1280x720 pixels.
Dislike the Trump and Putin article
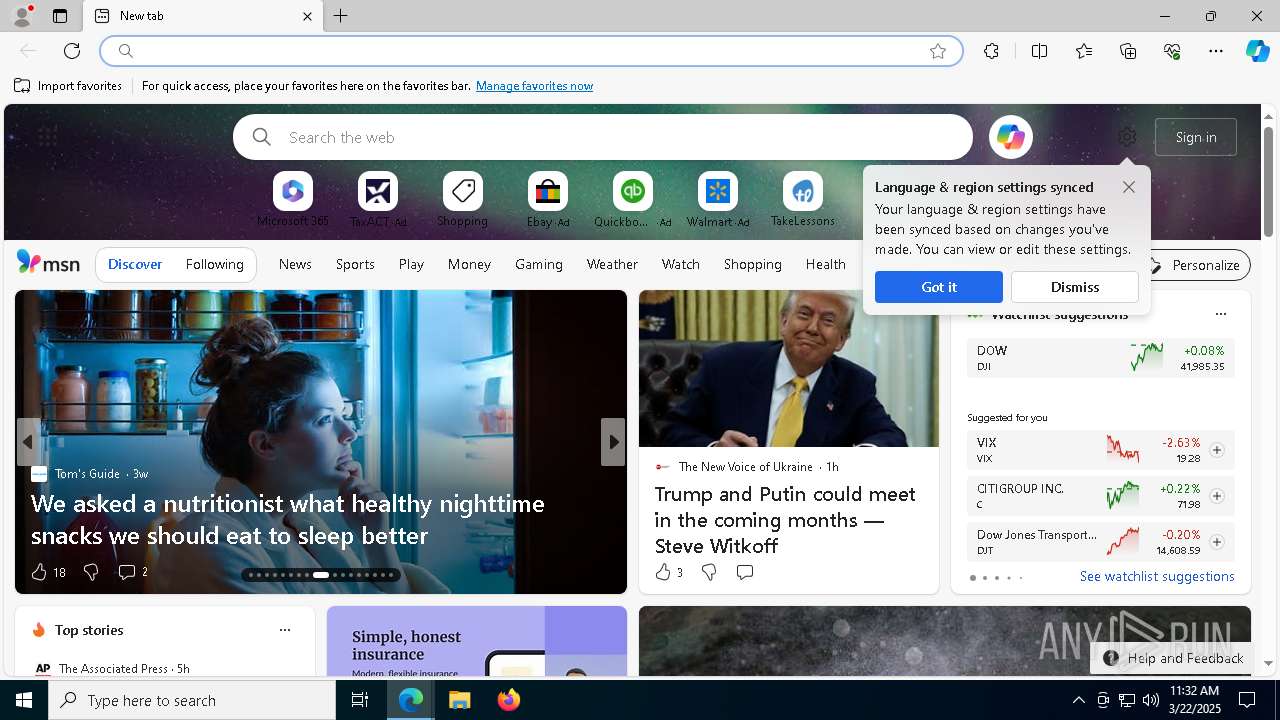(709, 572)
